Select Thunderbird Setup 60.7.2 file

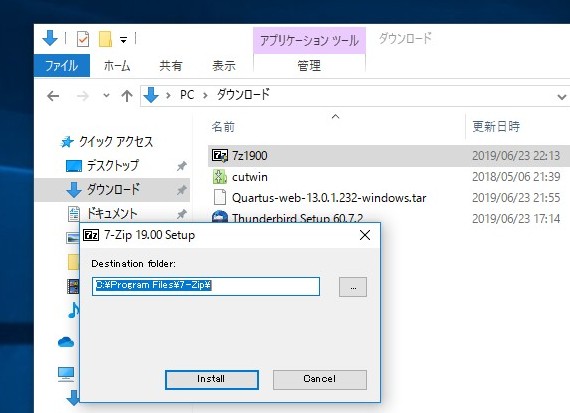click(297, 218)
